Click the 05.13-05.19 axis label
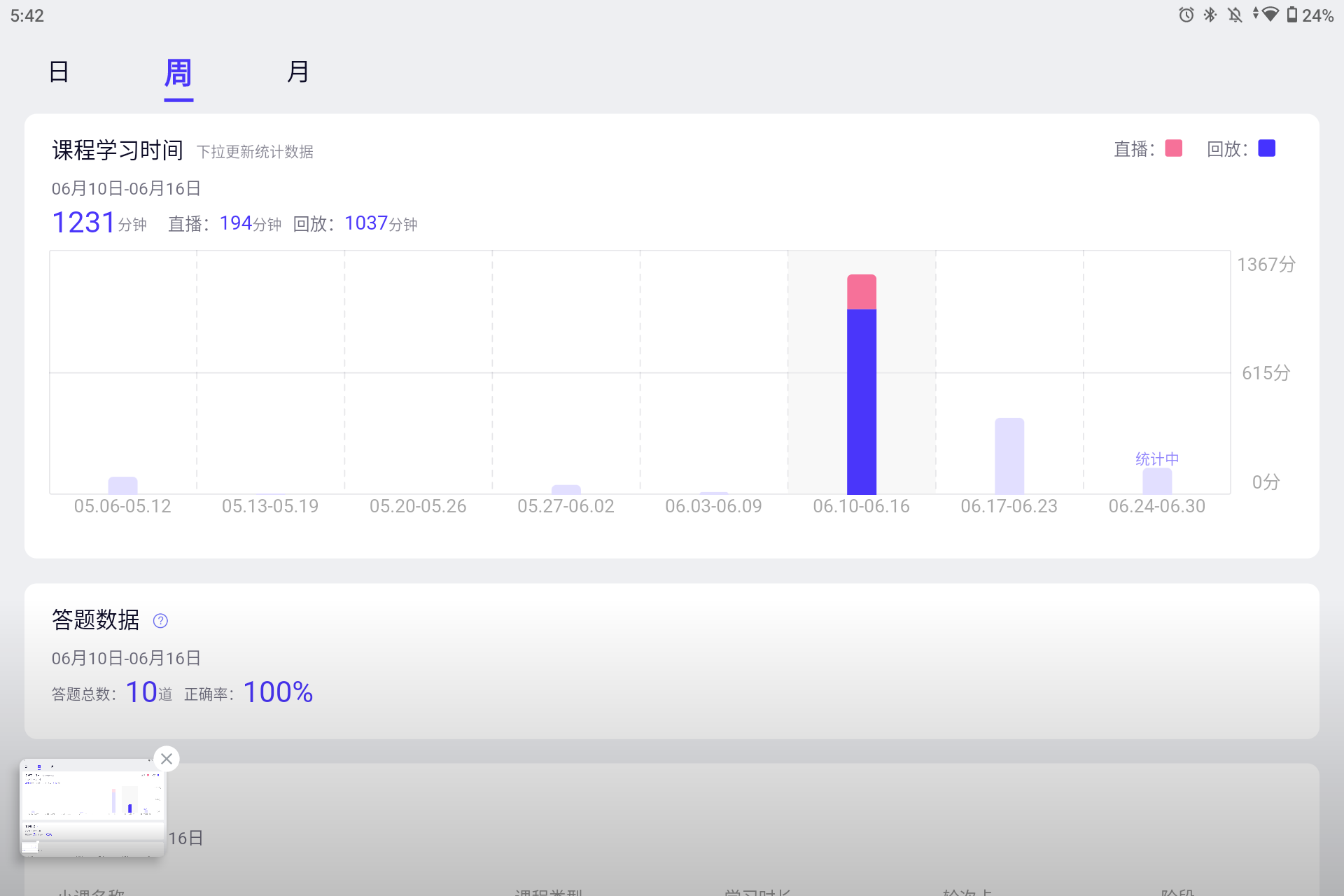Image resolution: width=1344 pixels, height=896 pixels. tap(270, 506)
